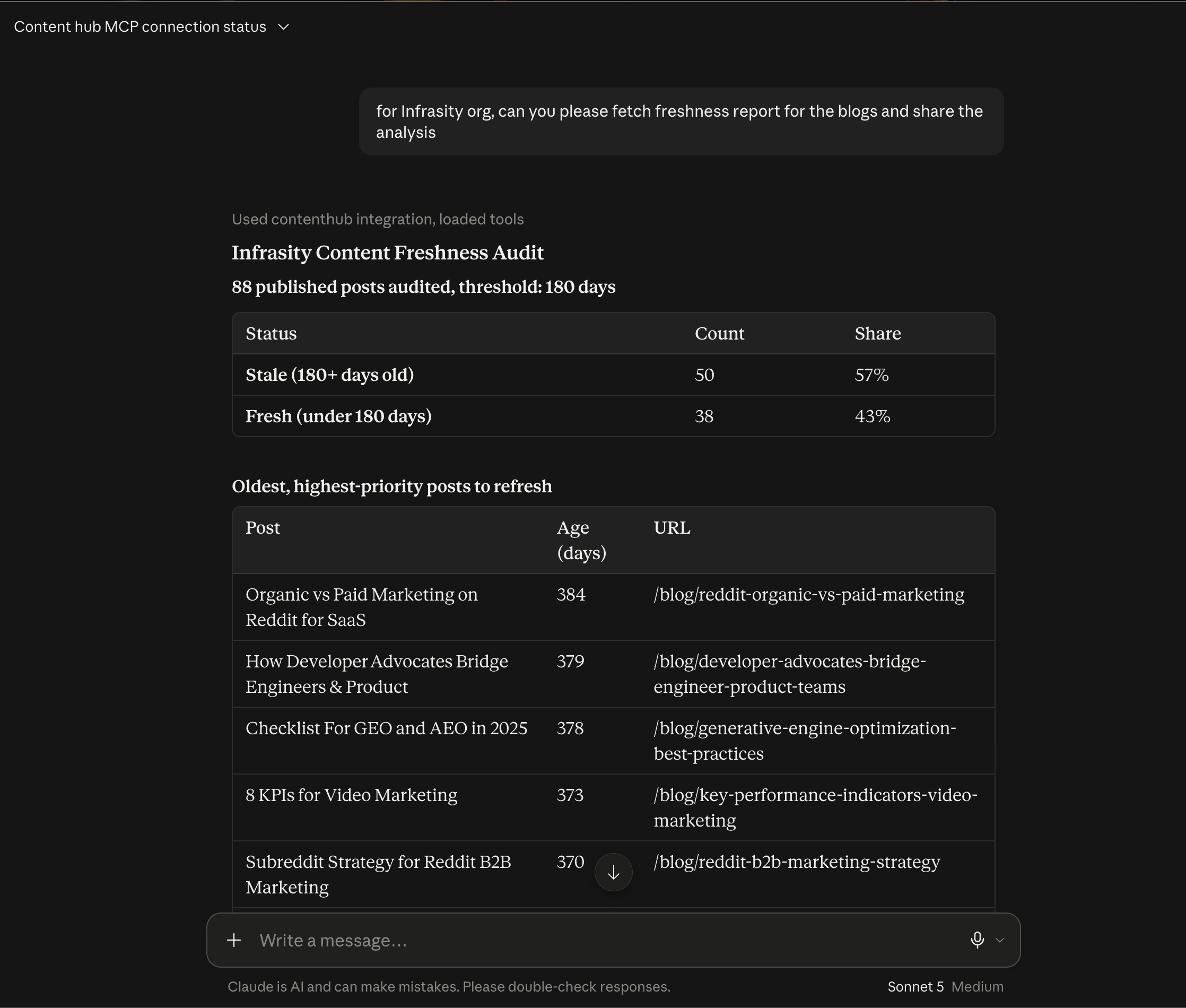Click 'Oldest, highest-priority posts to refresh' heading
This screenshot has height=1008, width=1186.
point(392,487)
